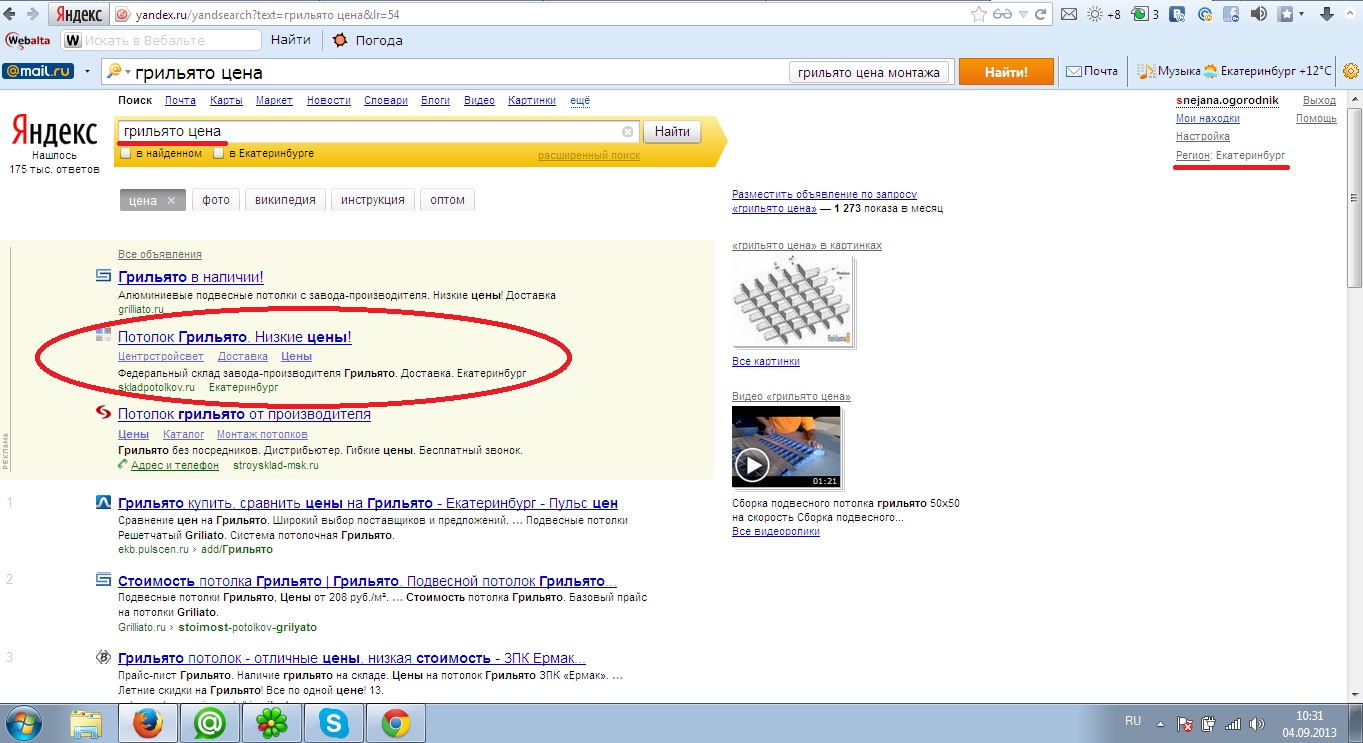Switch to the Картинки service tab
1363x743 pixels.
(x=532, y=100)
